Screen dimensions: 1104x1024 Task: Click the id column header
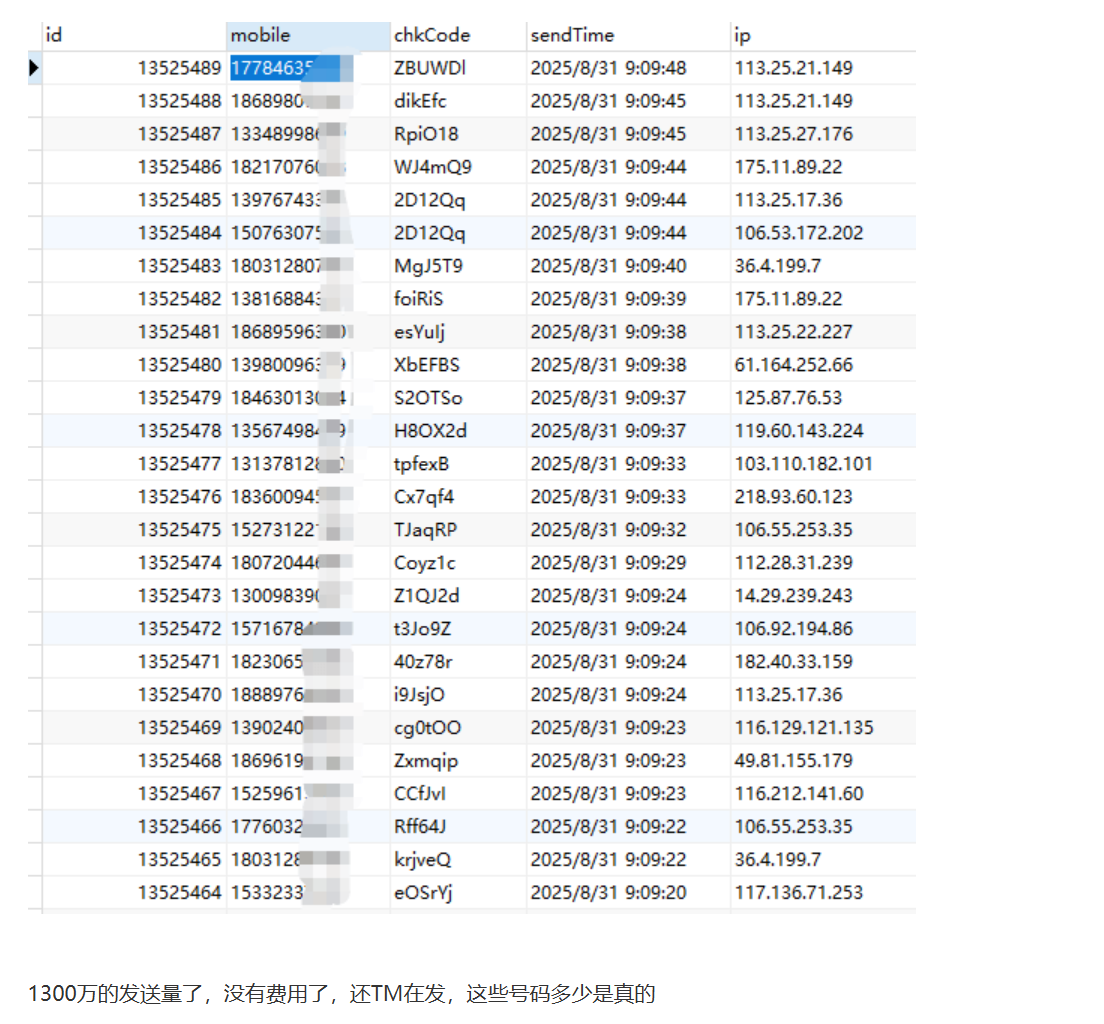click(x=134, y=35)
